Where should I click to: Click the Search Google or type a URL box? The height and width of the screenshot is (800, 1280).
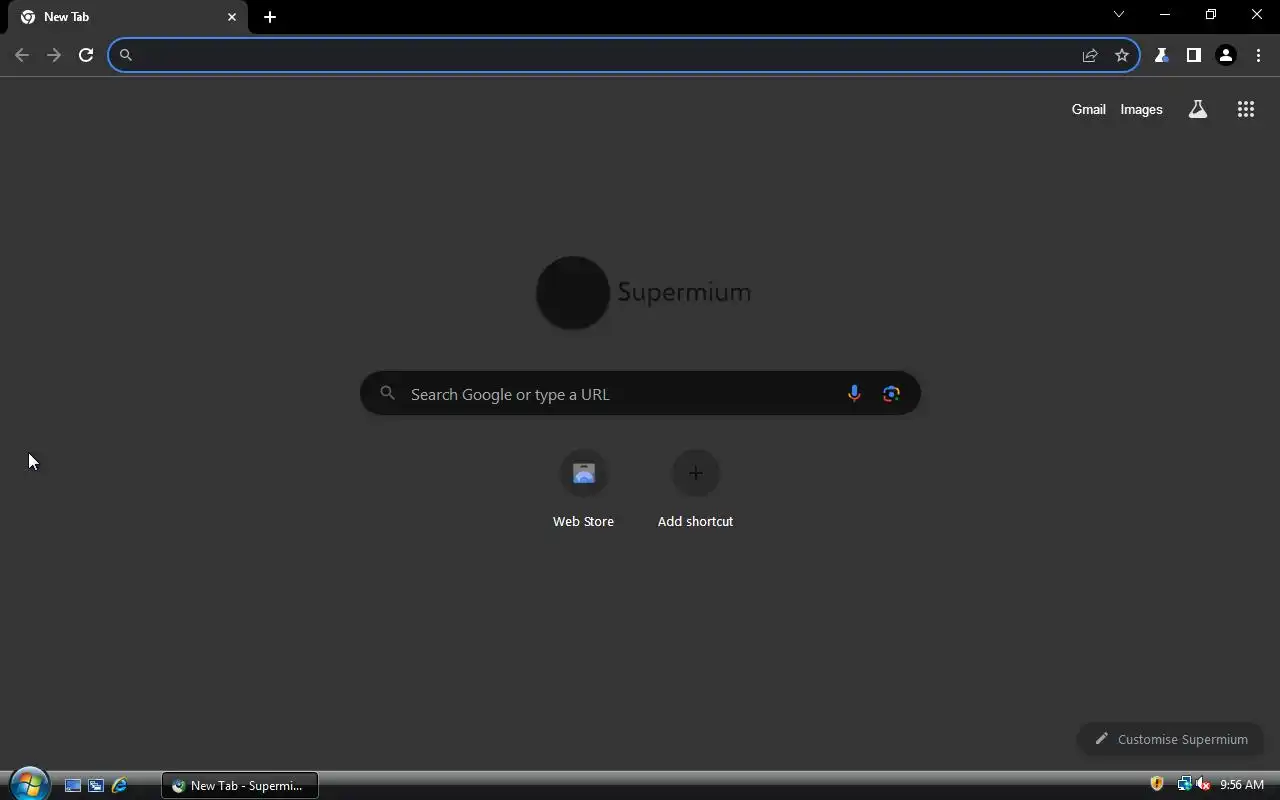(640, 394)
